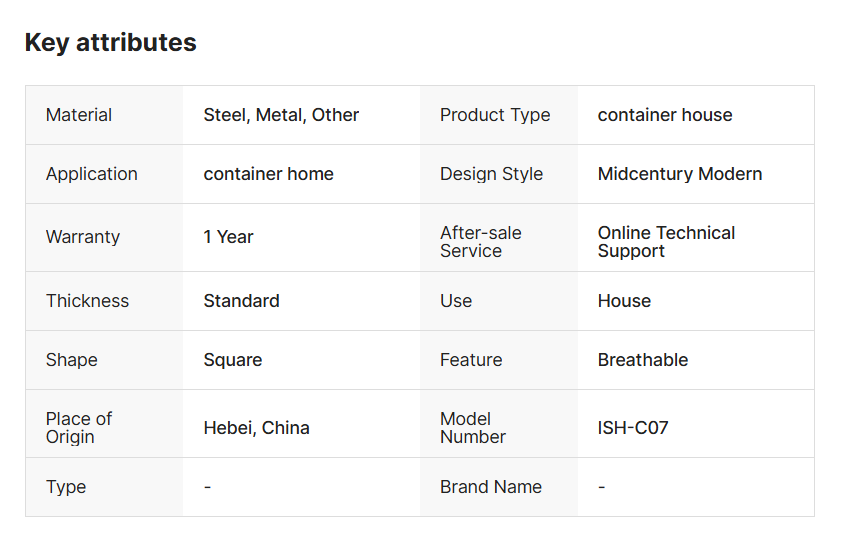
Task: Click the ISH-C07 model number
Action: tap(633, 428)
